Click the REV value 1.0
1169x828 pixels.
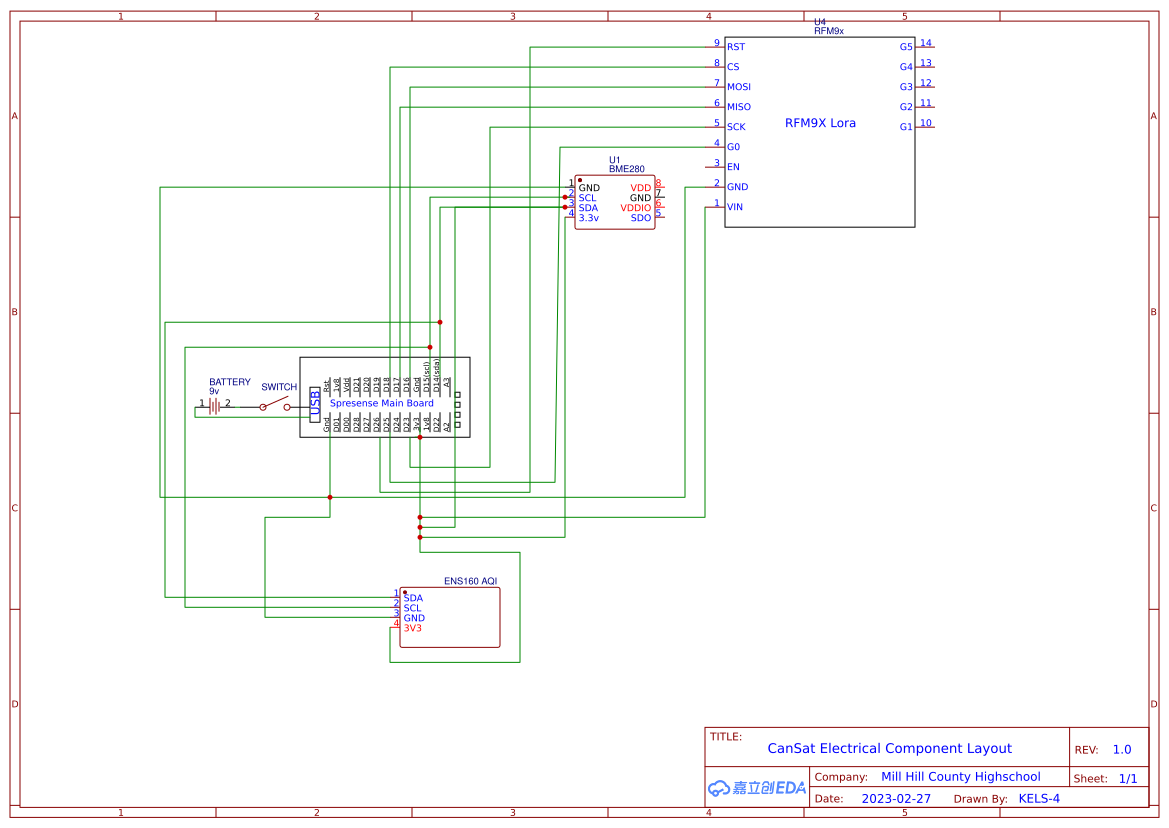coord(1121,749)
